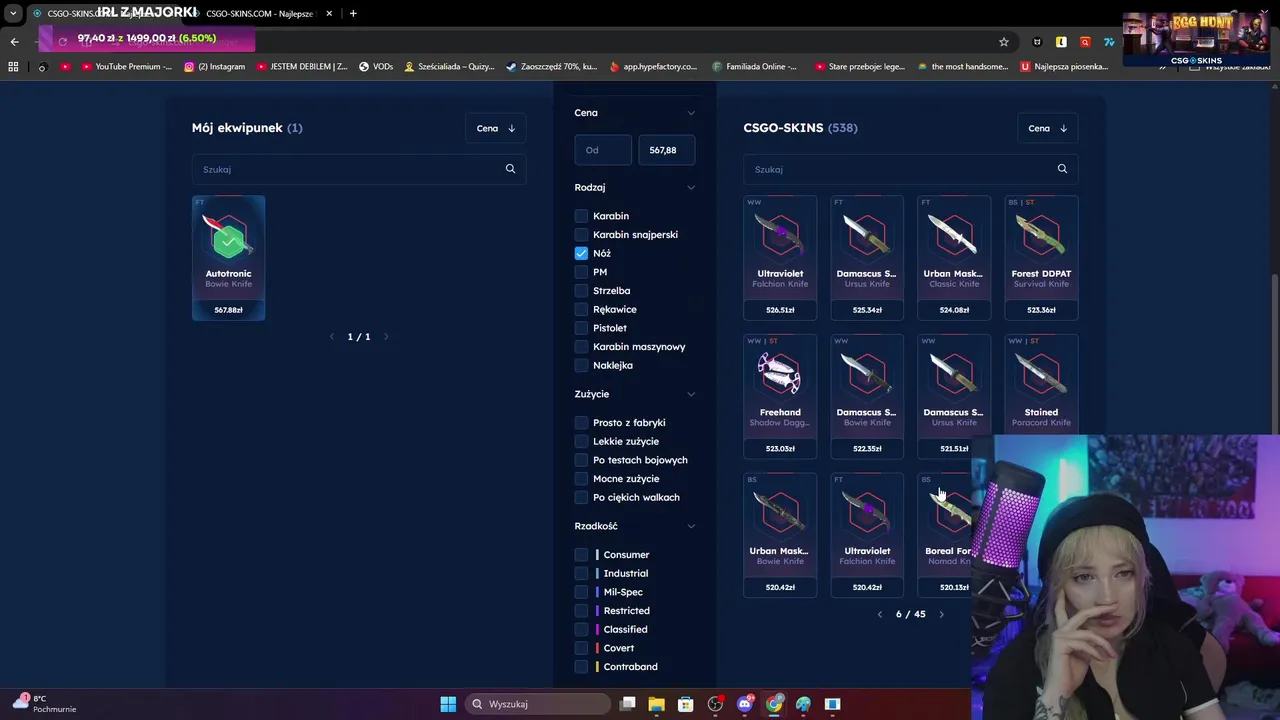Enable the Karabin filter checkbox
This screenshot has height=720, width=1280.
tap(581, 216)
